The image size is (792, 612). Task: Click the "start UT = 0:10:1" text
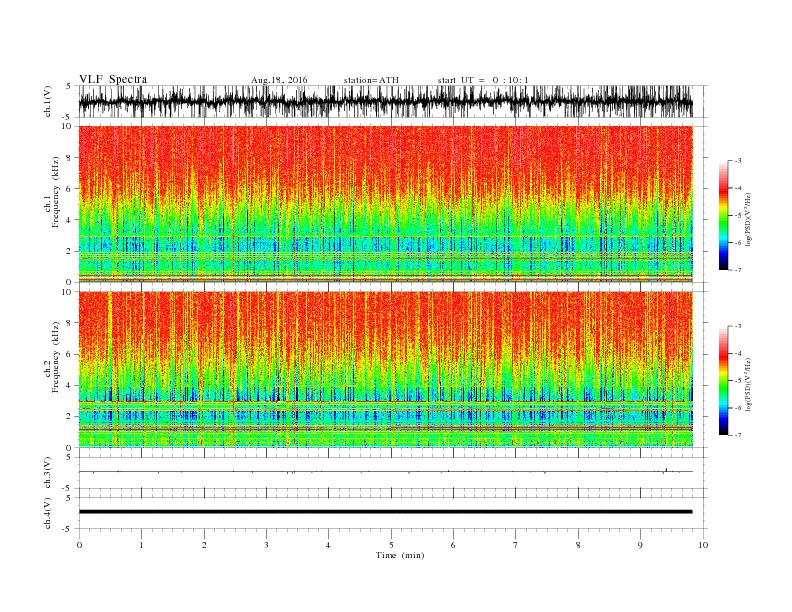pos(483,80)
